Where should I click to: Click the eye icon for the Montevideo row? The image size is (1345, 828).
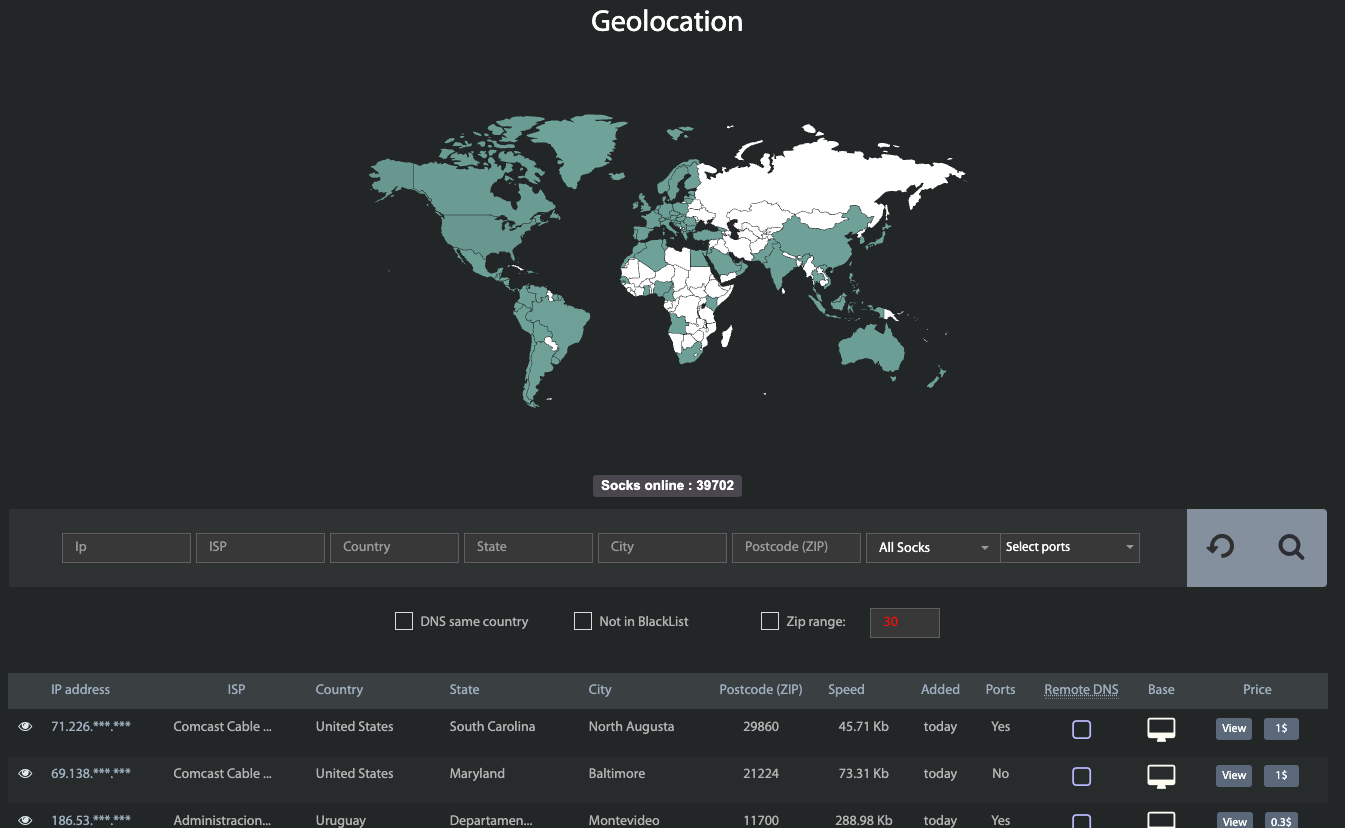click(x=26, y=820)
